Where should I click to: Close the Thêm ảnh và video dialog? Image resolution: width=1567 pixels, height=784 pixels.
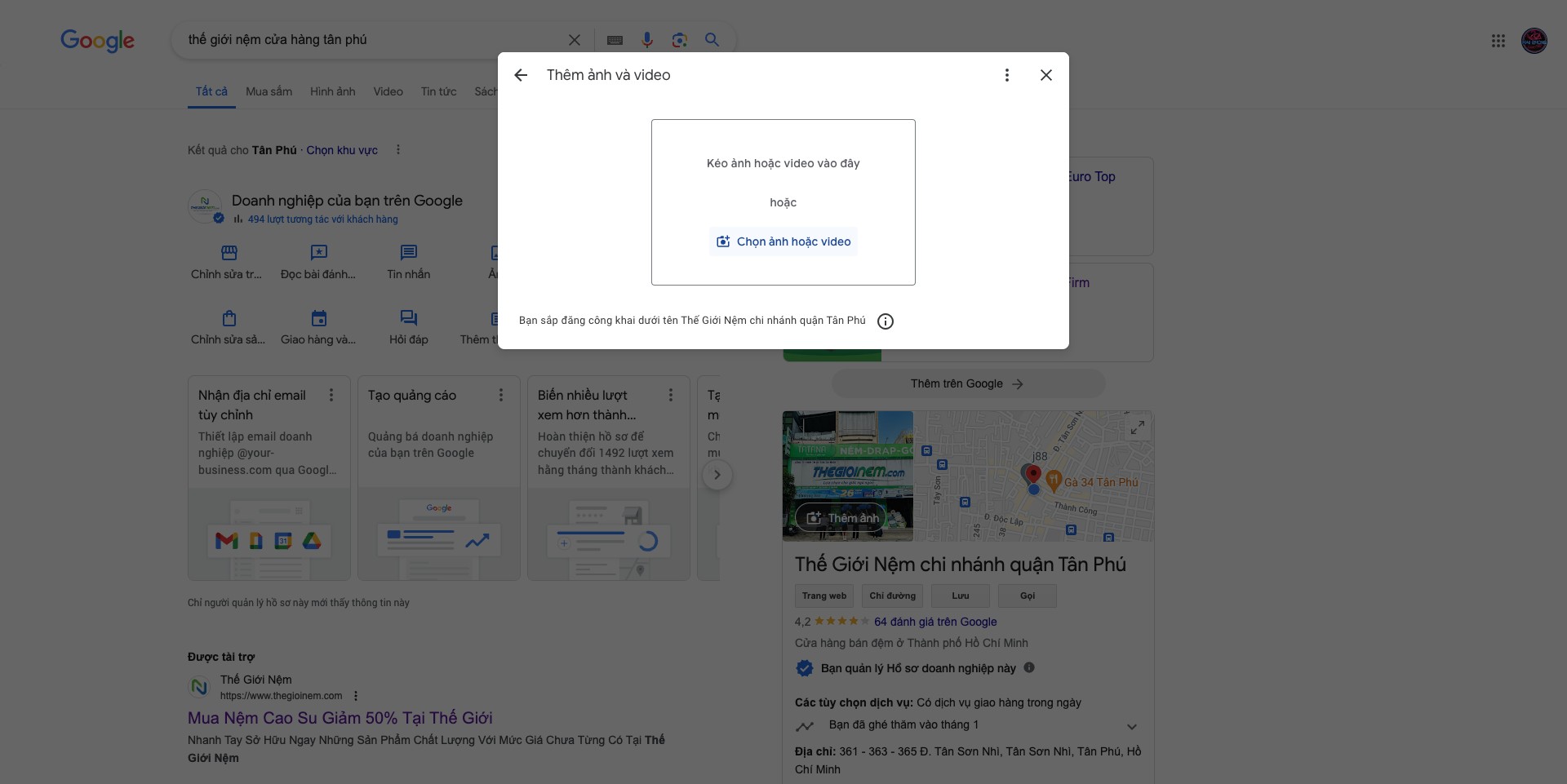(1046, 75)
